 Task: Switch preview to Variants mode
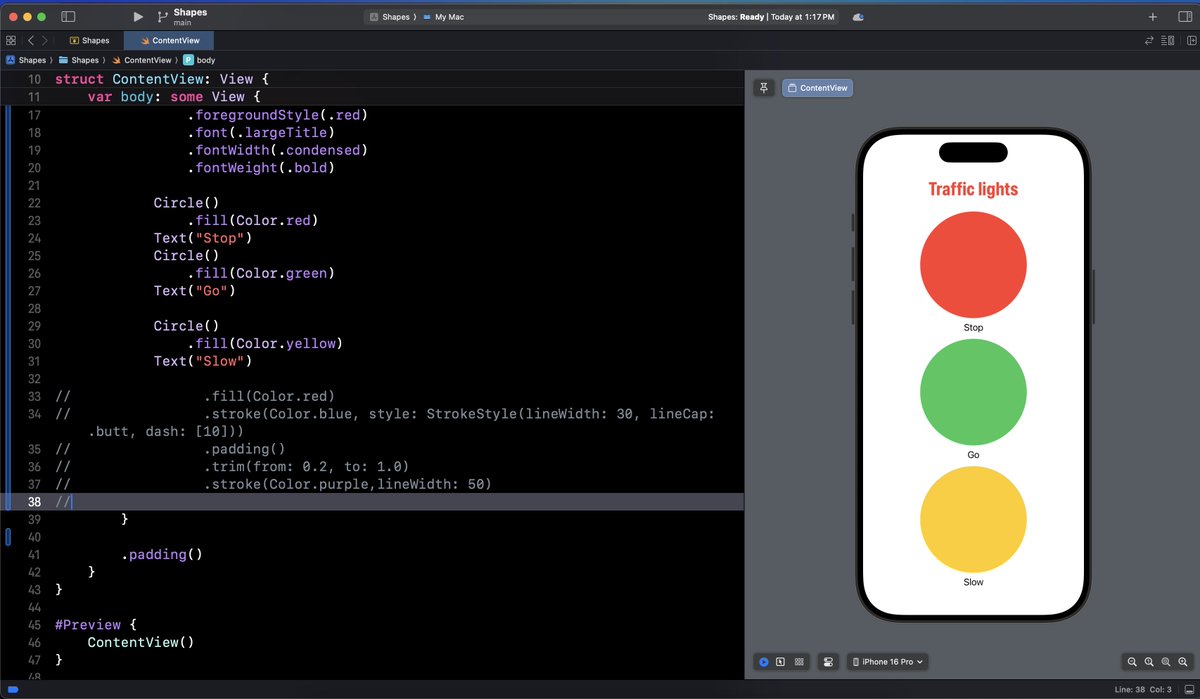[798, 662]
